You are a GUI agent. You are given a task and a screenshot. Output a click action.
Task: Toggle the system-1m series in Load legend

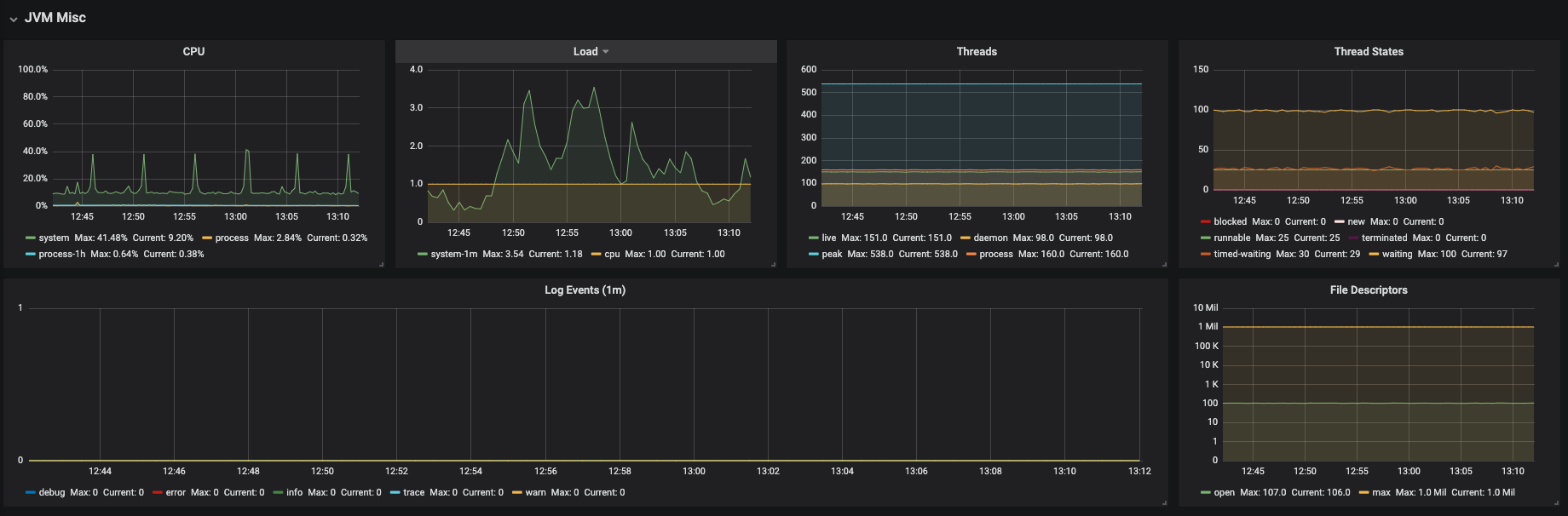click(x=454, y=255)
